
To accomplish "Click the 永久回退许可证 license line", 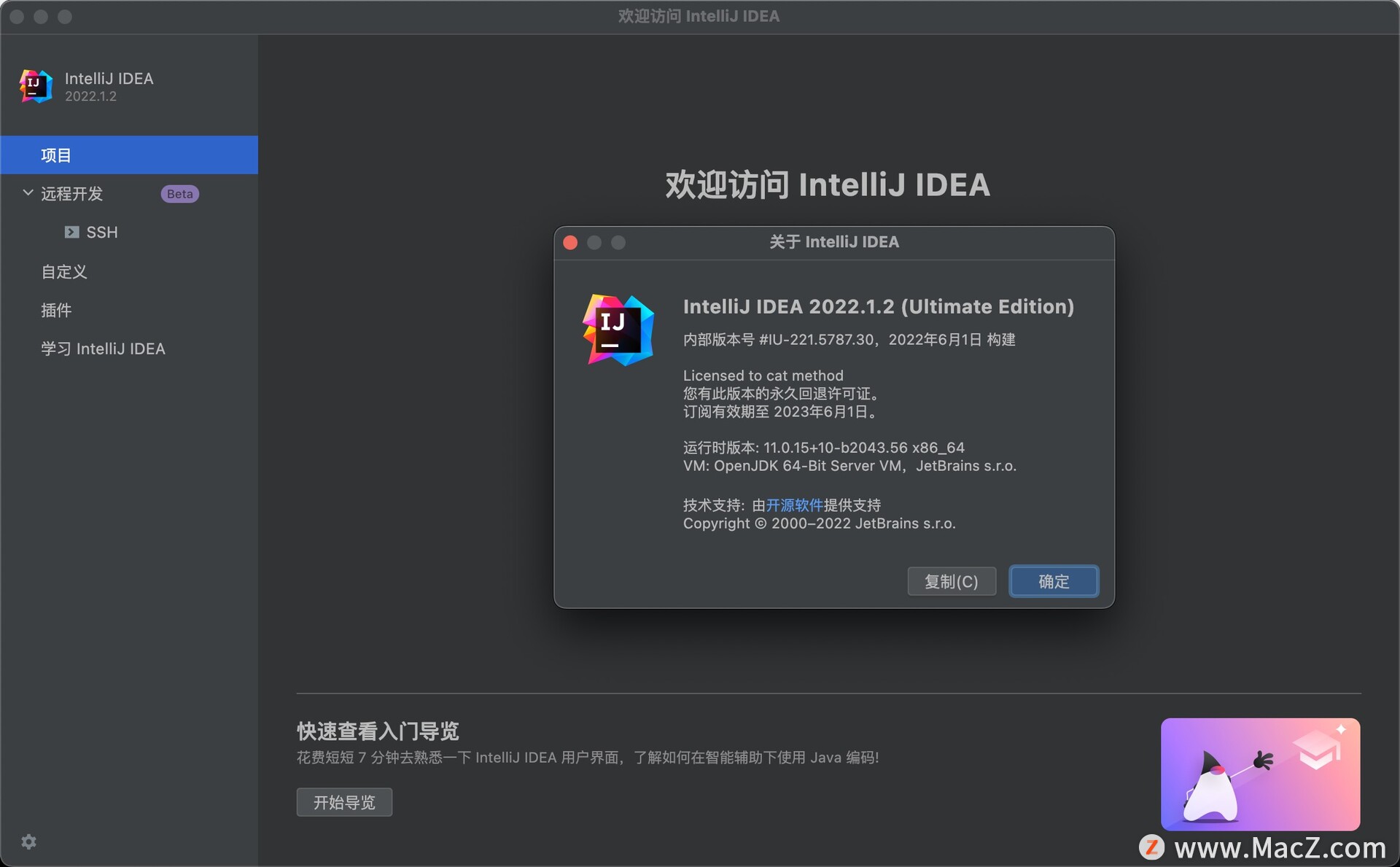I will point(782,394).
